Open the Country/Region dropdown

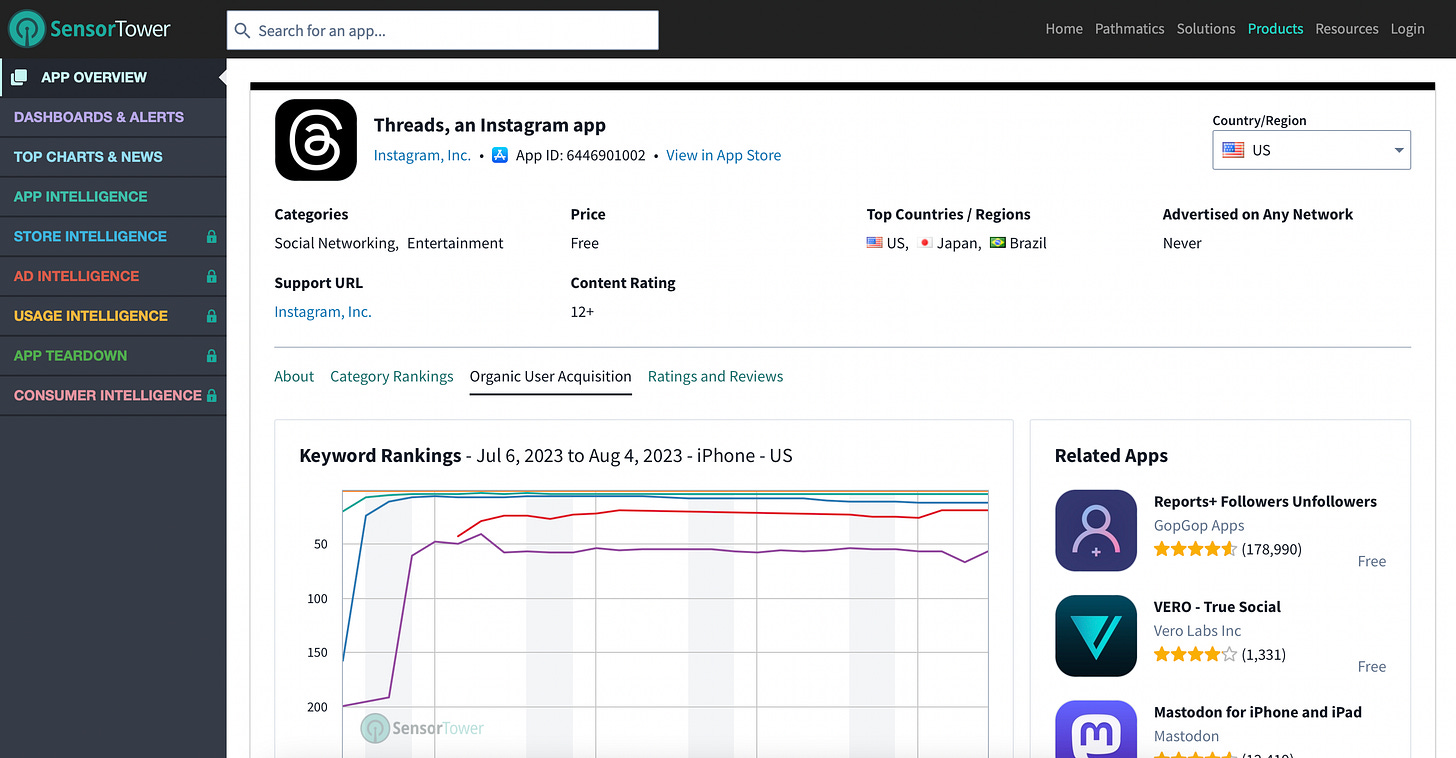[1311, 150]
